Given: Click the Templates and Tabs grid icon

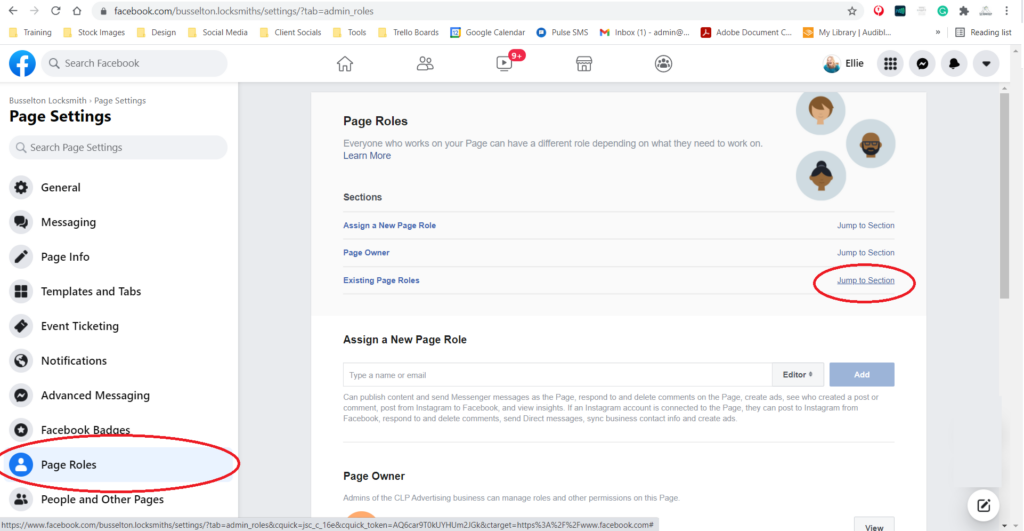Looking at the screenshot, I should pyautogui.click(x=21, y=291).
